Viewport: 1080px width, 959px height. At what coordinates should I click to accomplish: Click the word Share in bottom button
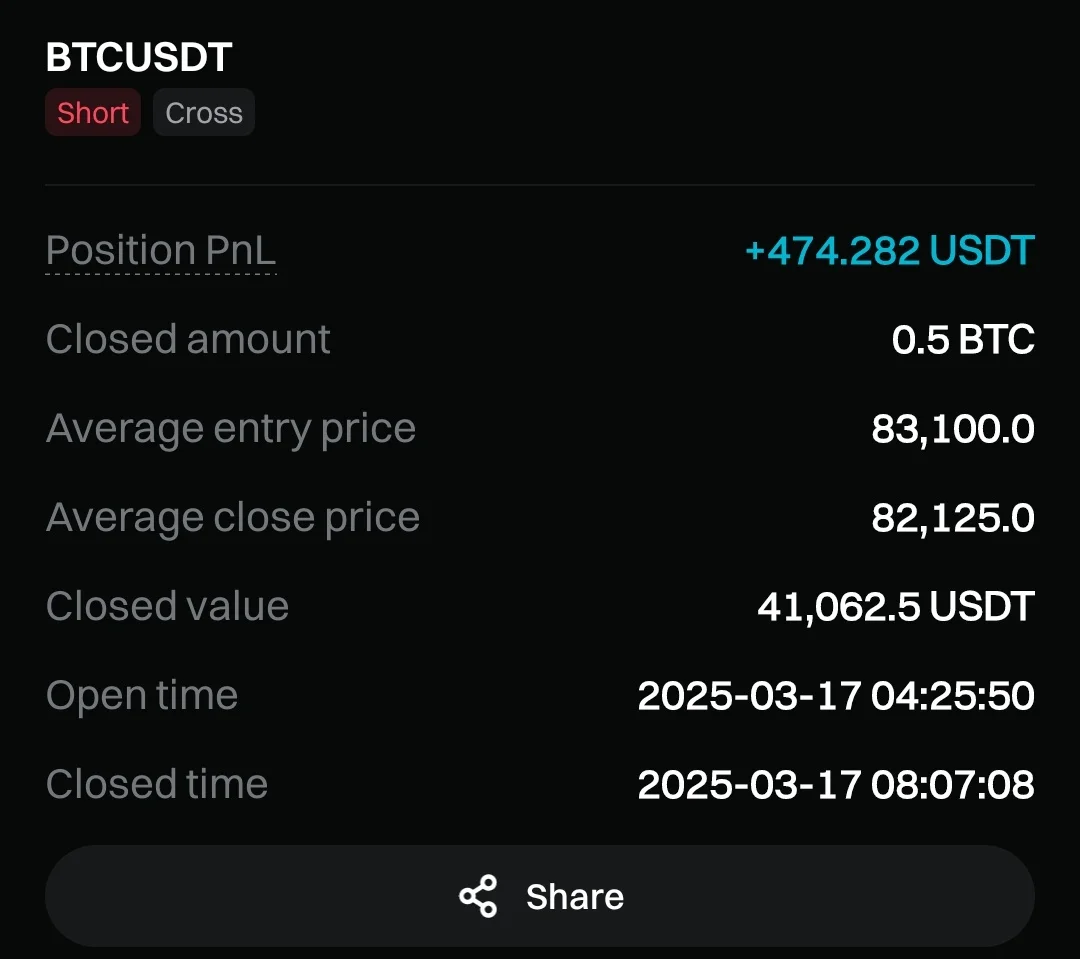pos(575,896)
